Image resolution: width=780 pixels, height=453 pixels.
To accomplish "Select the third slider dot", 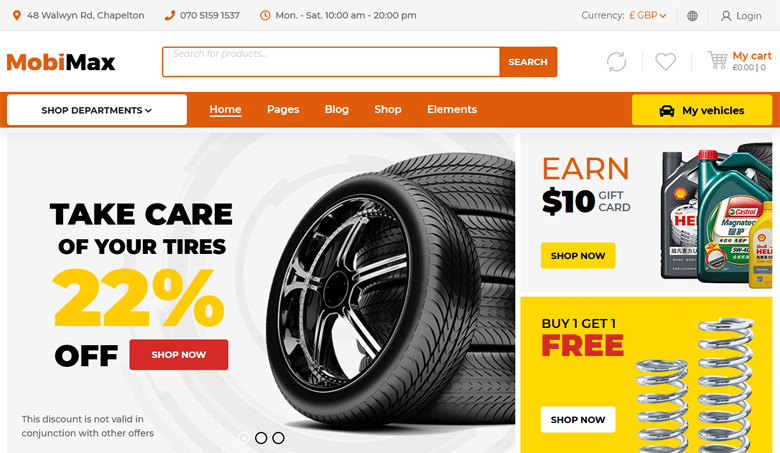I will 278,438.
